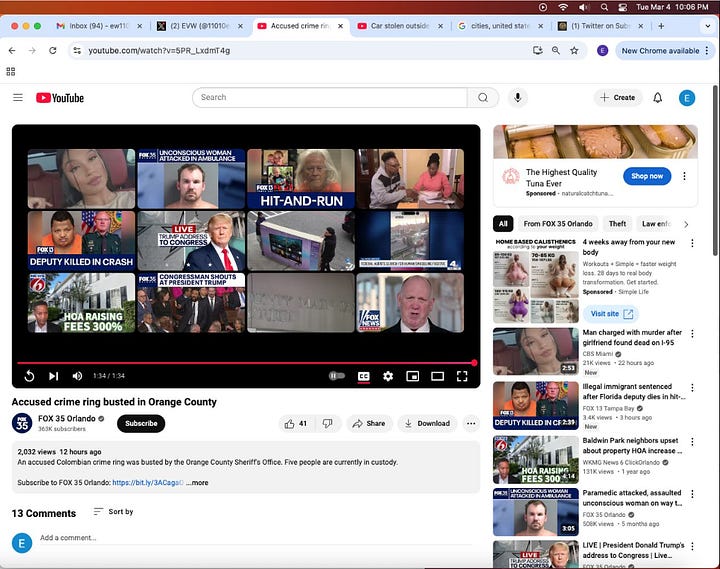Enter full screen mode
The height and width of the screenshot is (569, 720).
[462, 376]
